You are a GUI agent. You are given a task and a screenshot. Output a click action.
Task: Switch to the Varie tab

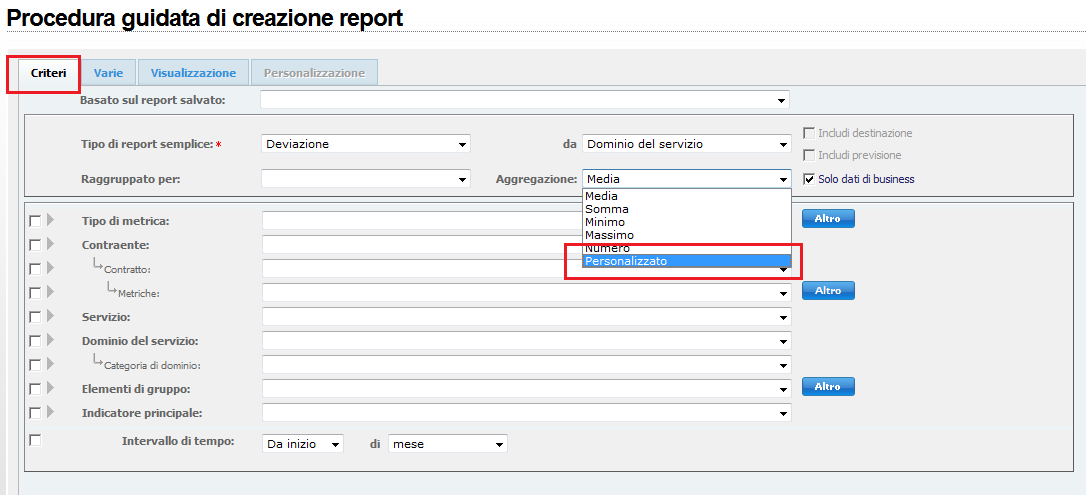coord(108,73)
